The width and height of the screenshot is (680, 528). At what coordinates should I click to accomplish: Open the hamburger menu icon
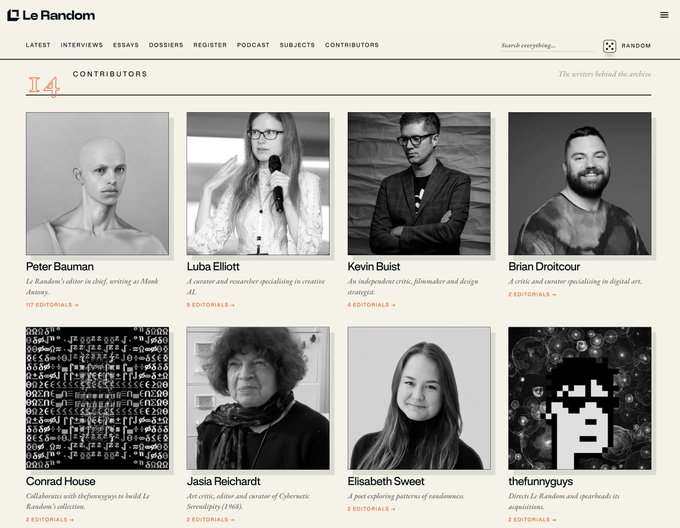pos(664,15)
